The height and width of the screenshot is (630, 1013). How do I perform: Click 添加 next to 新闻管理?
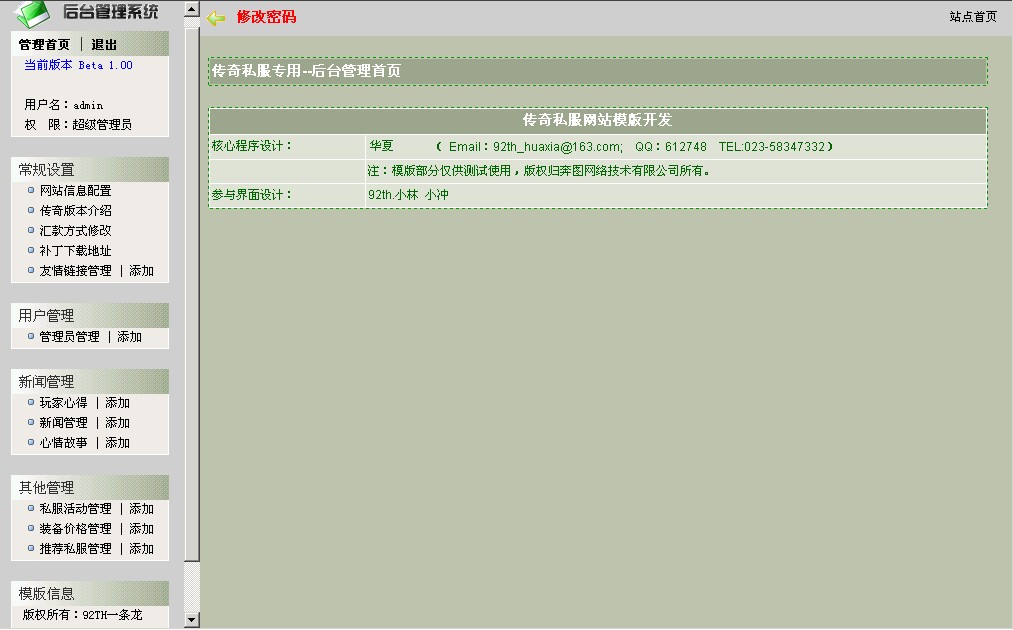118,423
